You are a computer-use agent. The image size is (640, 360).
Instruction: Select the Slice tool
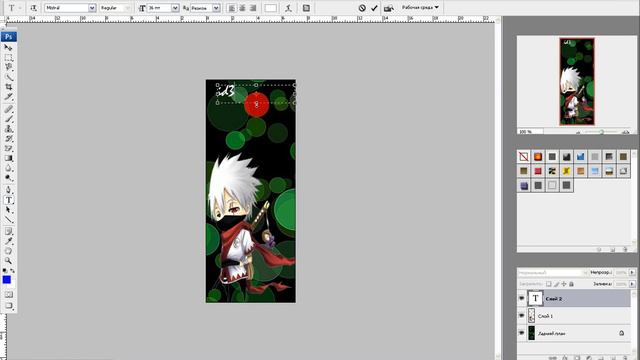point(8,97)
